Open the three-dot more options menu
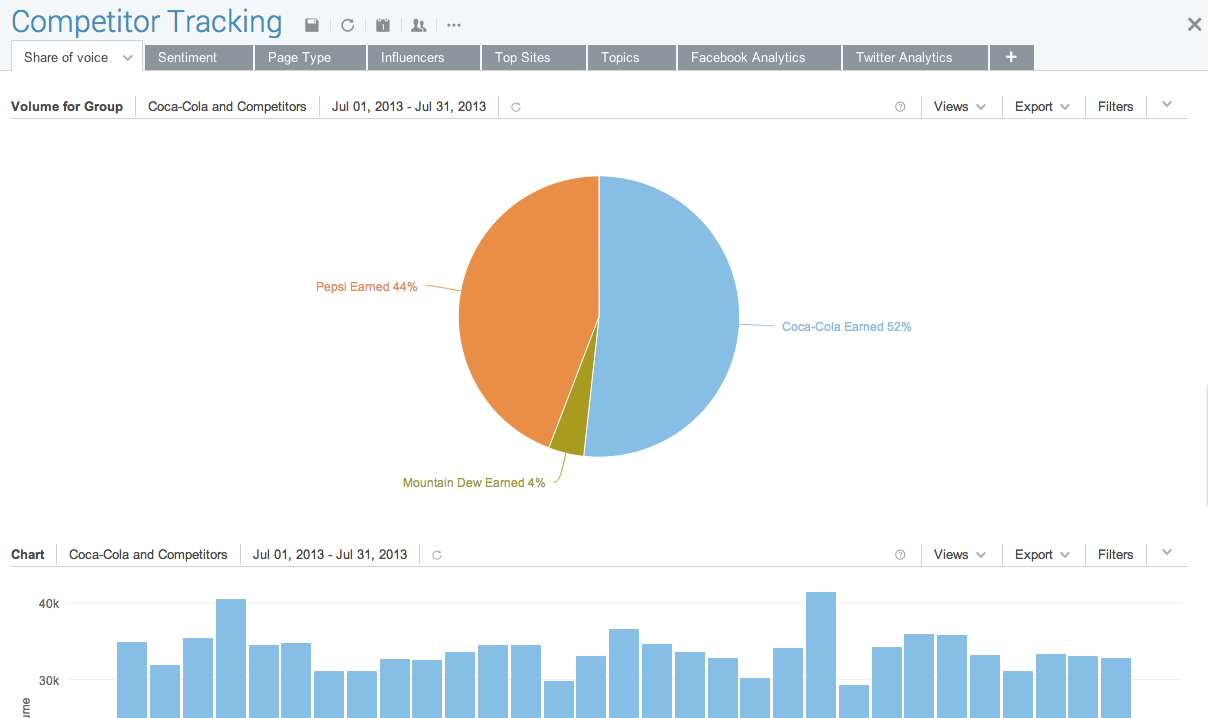Viewport: 1208px width, 718px height. point(454,25)
